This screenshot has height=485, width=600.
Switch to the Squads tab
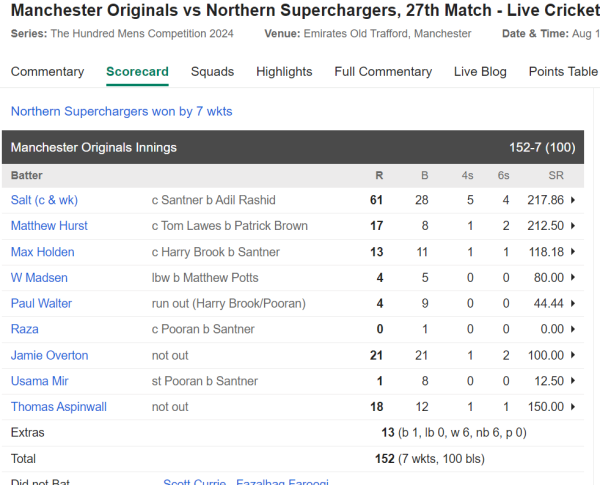[x=212, y=72]
